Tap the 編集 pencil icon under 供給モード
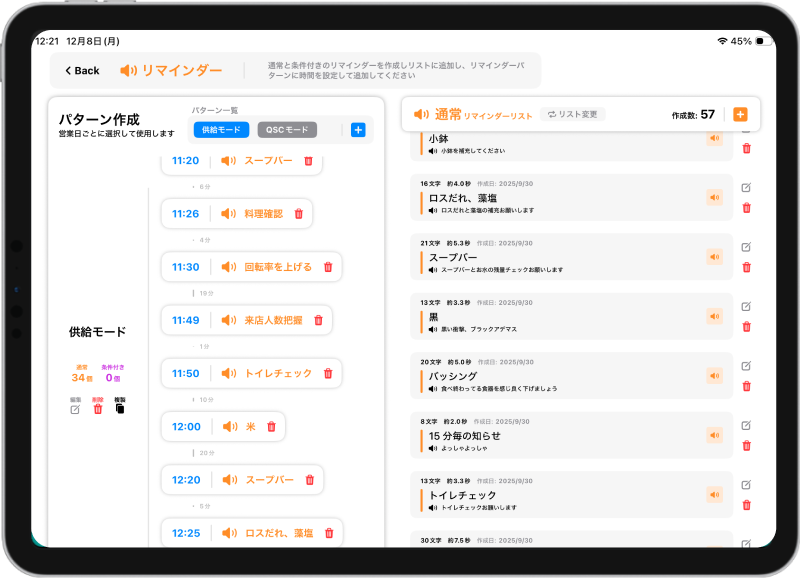This screenshot has width=800, height=578. (x=75, y=408)
